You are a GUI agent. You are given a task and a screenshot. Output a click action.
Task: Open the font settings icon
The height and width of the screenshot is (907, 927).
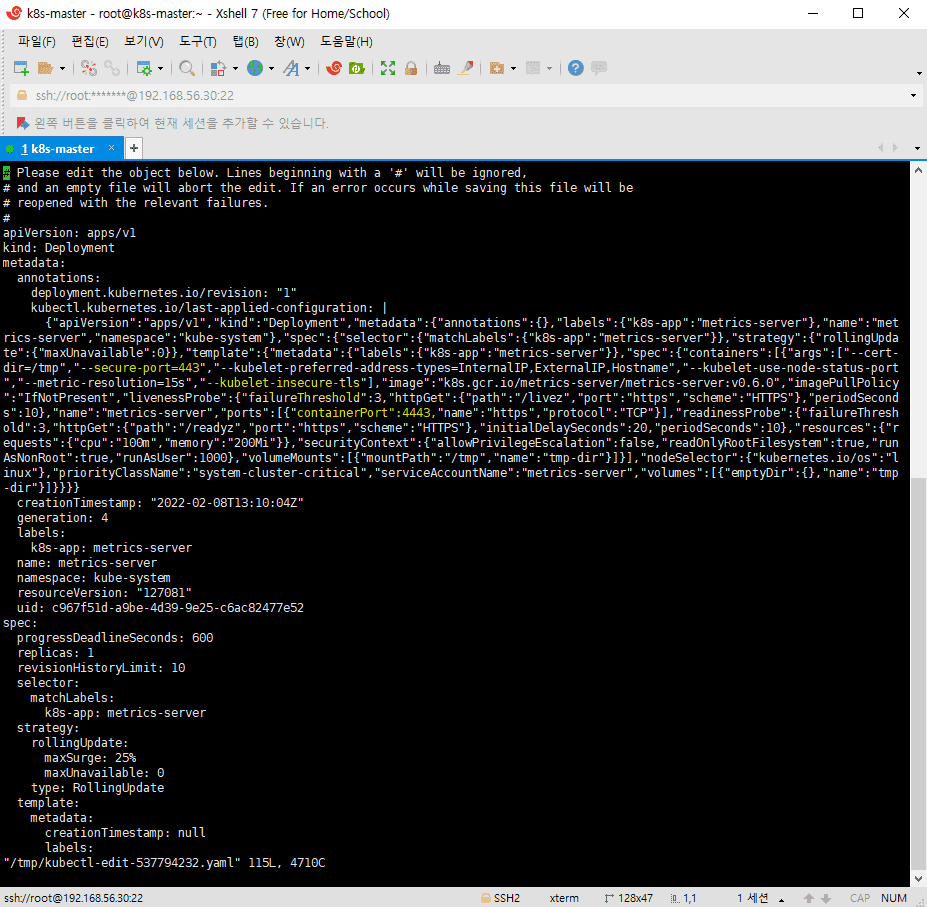coord(291,68)
